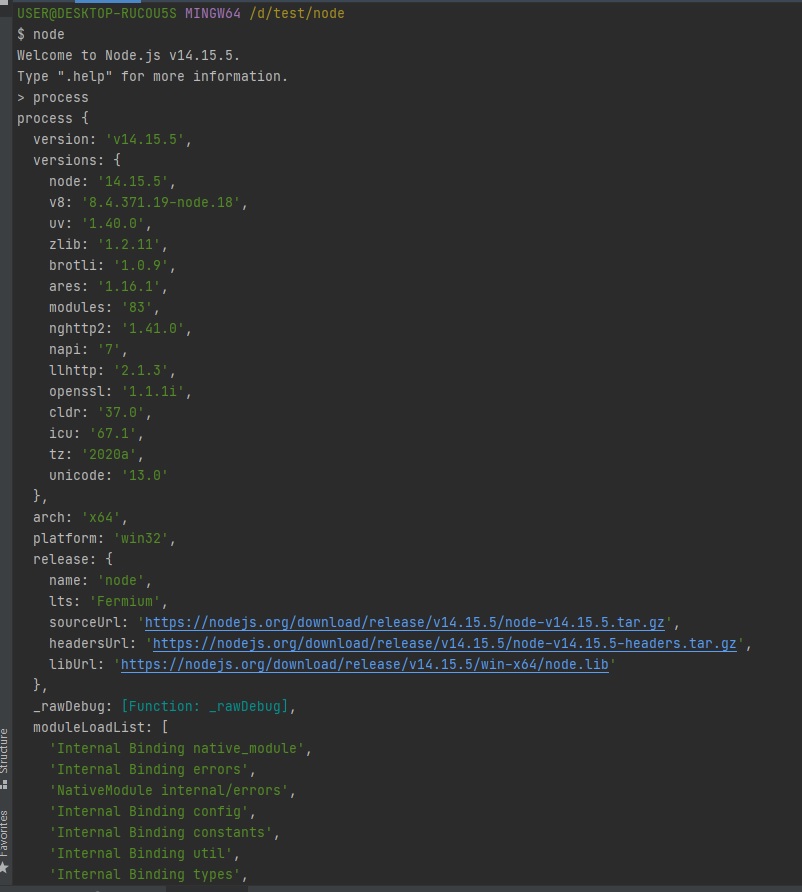Open the libUrl win-x64/node.lib link
Screen dimensions: 802x892
(x=365, y=664)
